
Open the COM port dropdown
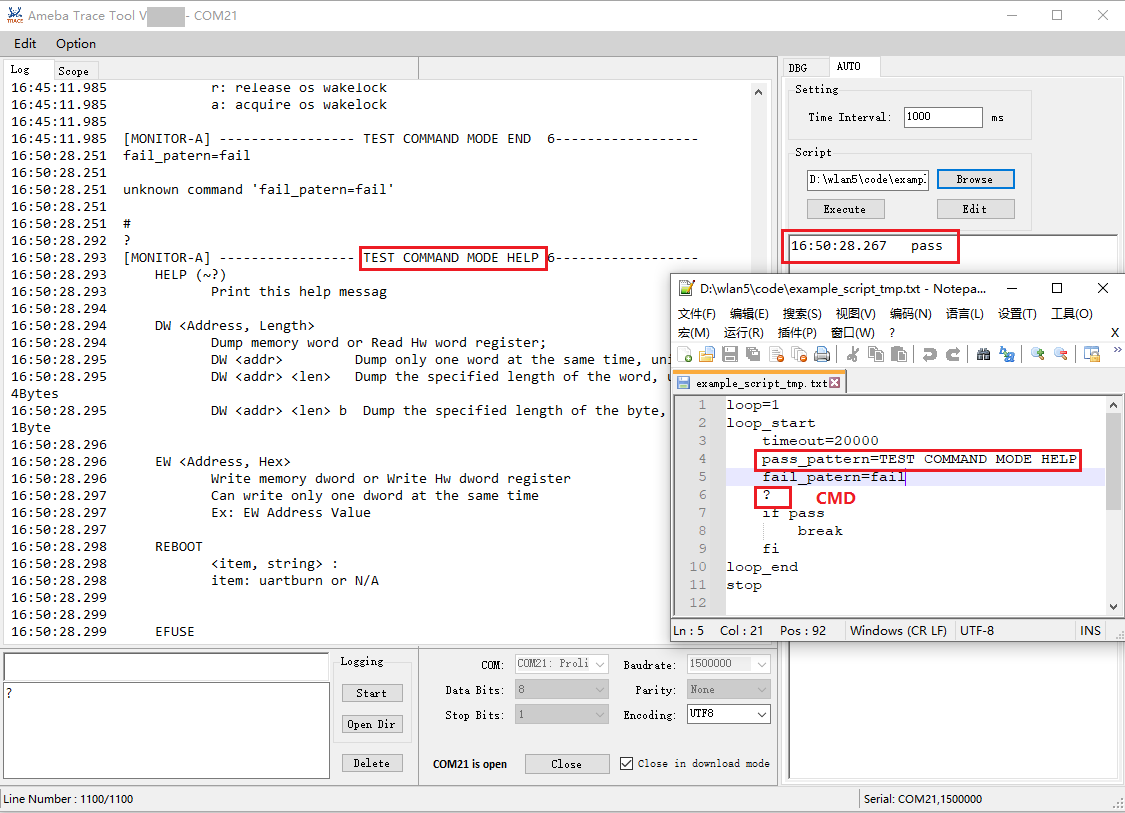pyautogui.click(x=599, y=664)
